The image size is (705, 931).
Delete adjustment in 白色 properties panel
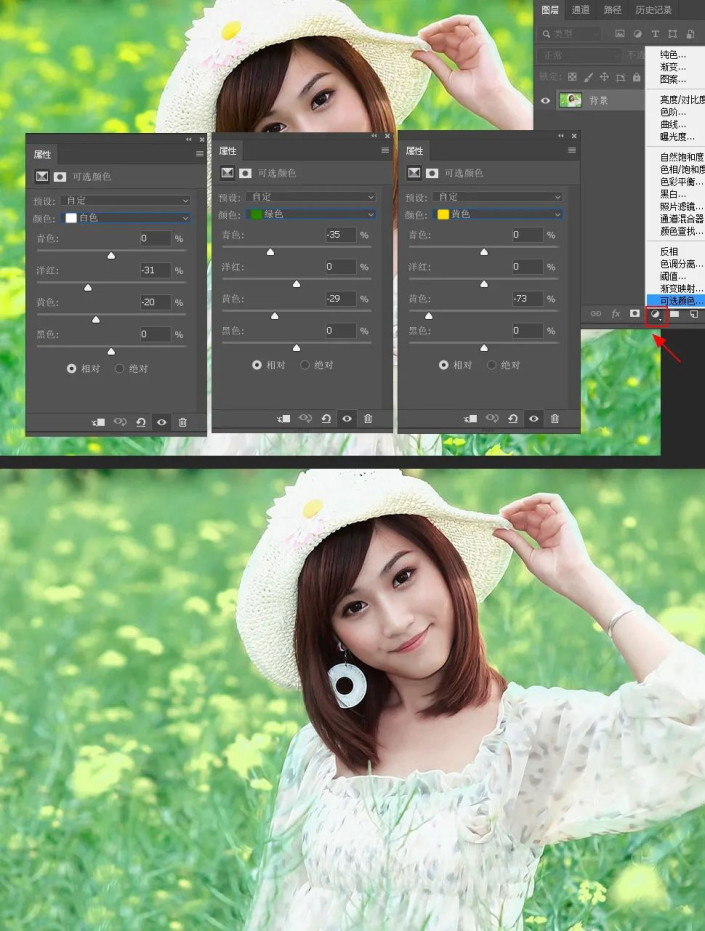[x=182, y=422]
